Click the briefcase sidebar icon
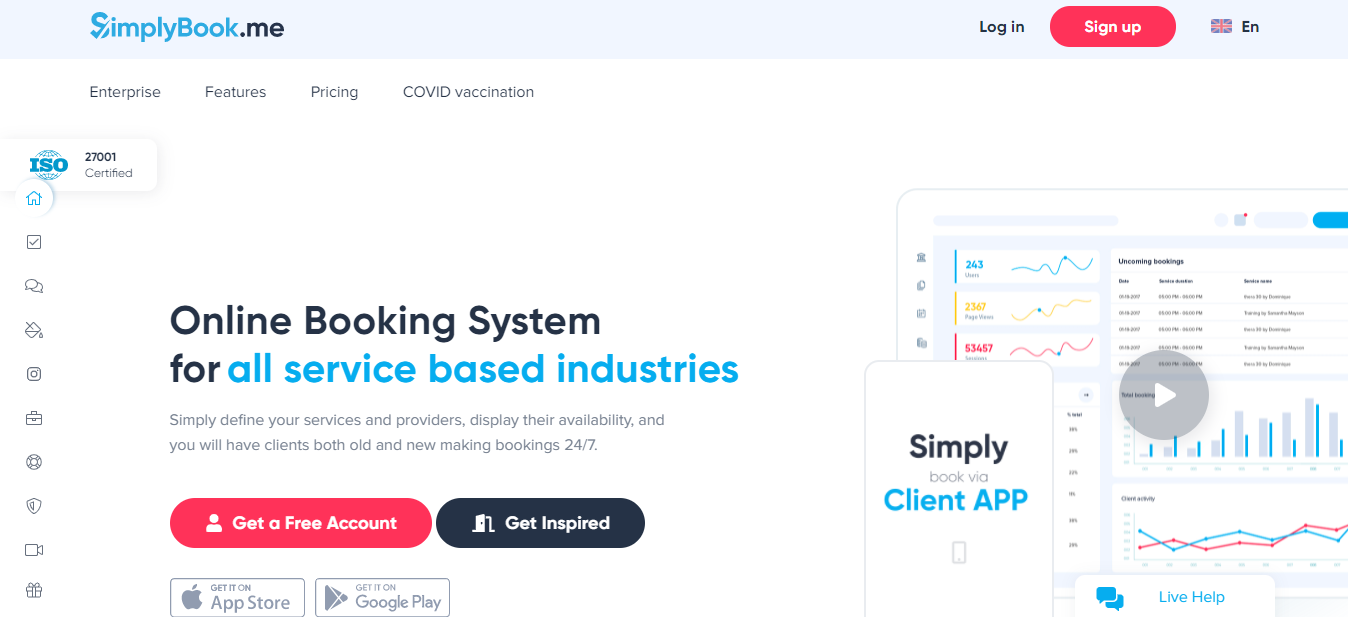 click(34, 418)
